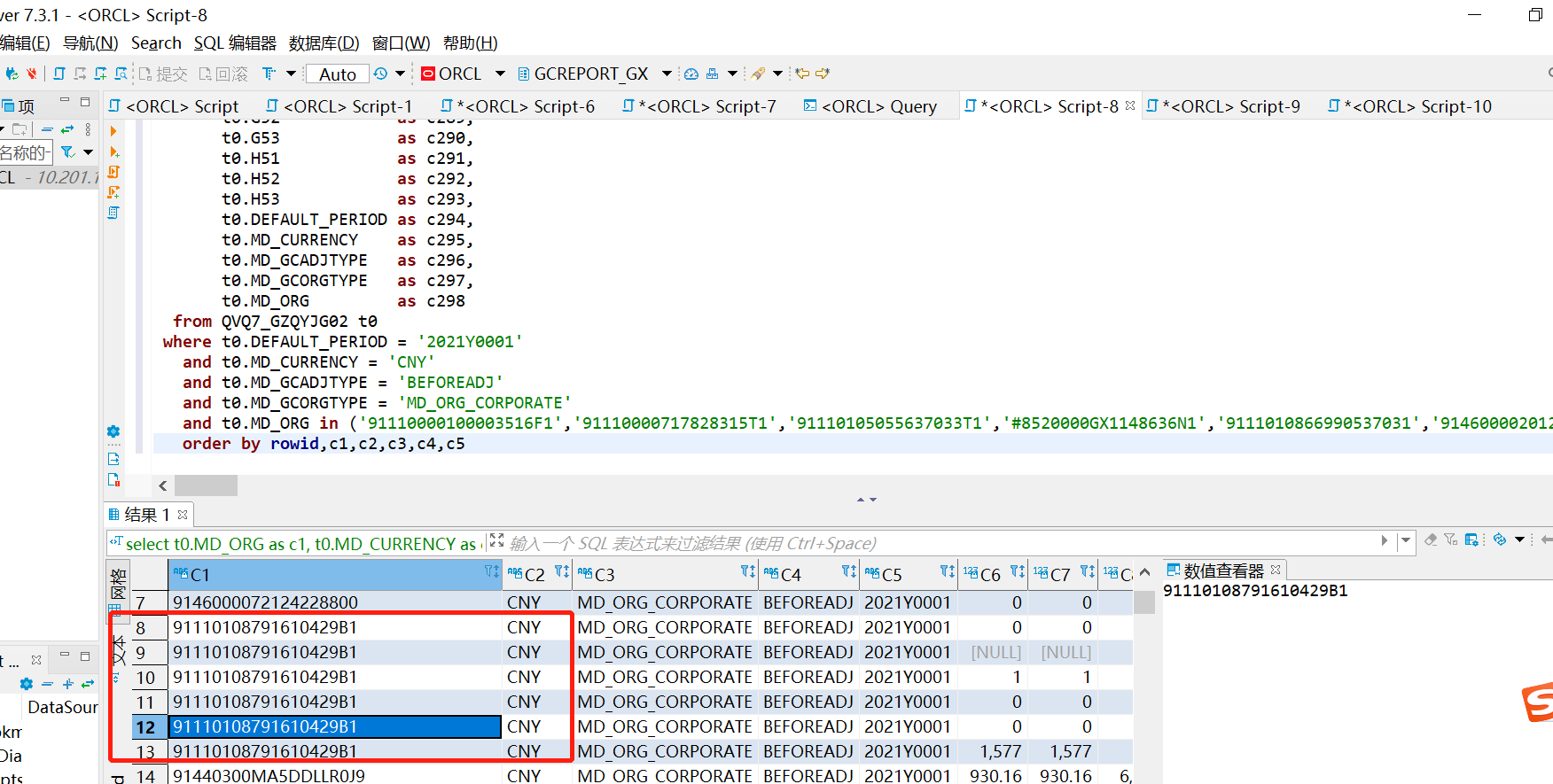Expand the transaction log dropdown arrow

coord(400,74)
